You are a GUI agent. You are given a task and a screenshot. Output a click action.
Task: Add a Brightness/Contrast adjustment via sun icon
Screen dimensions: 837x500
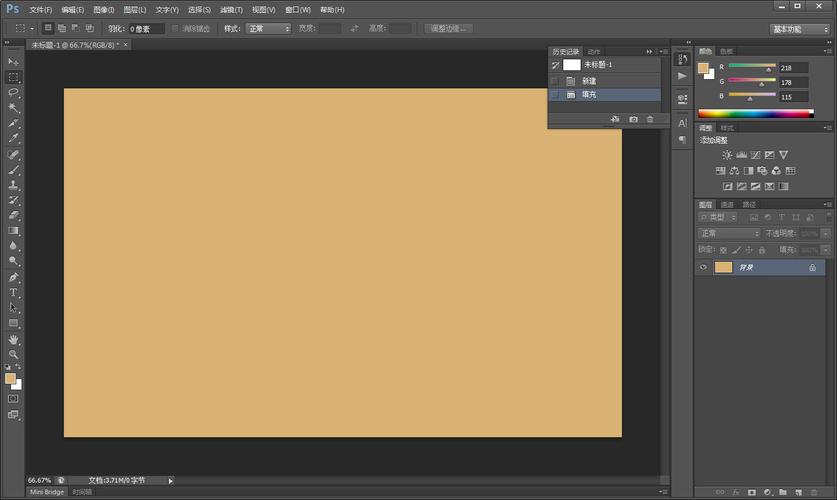click(x=726, y=155)
